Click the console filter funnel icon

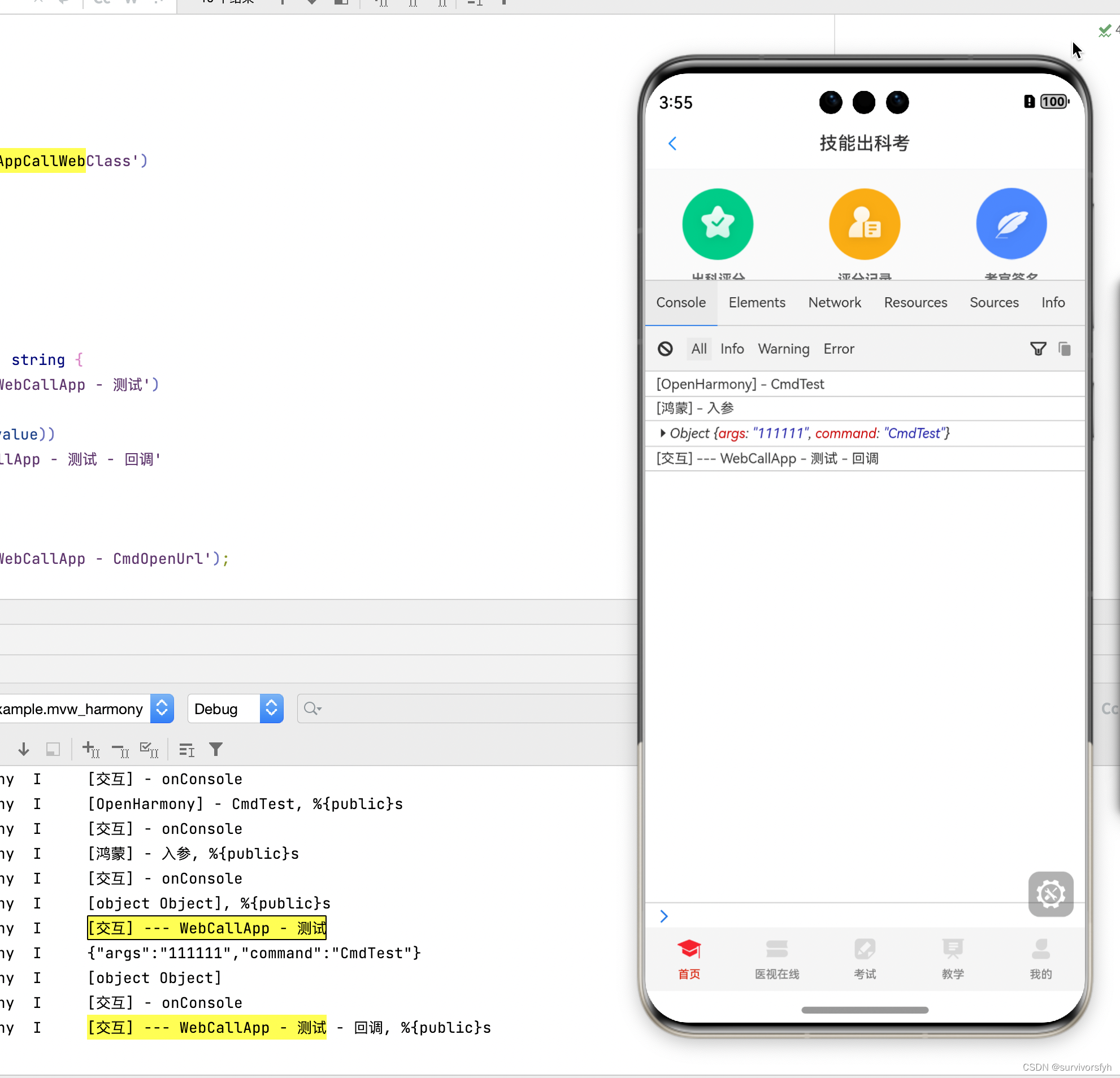point(1037,349)
